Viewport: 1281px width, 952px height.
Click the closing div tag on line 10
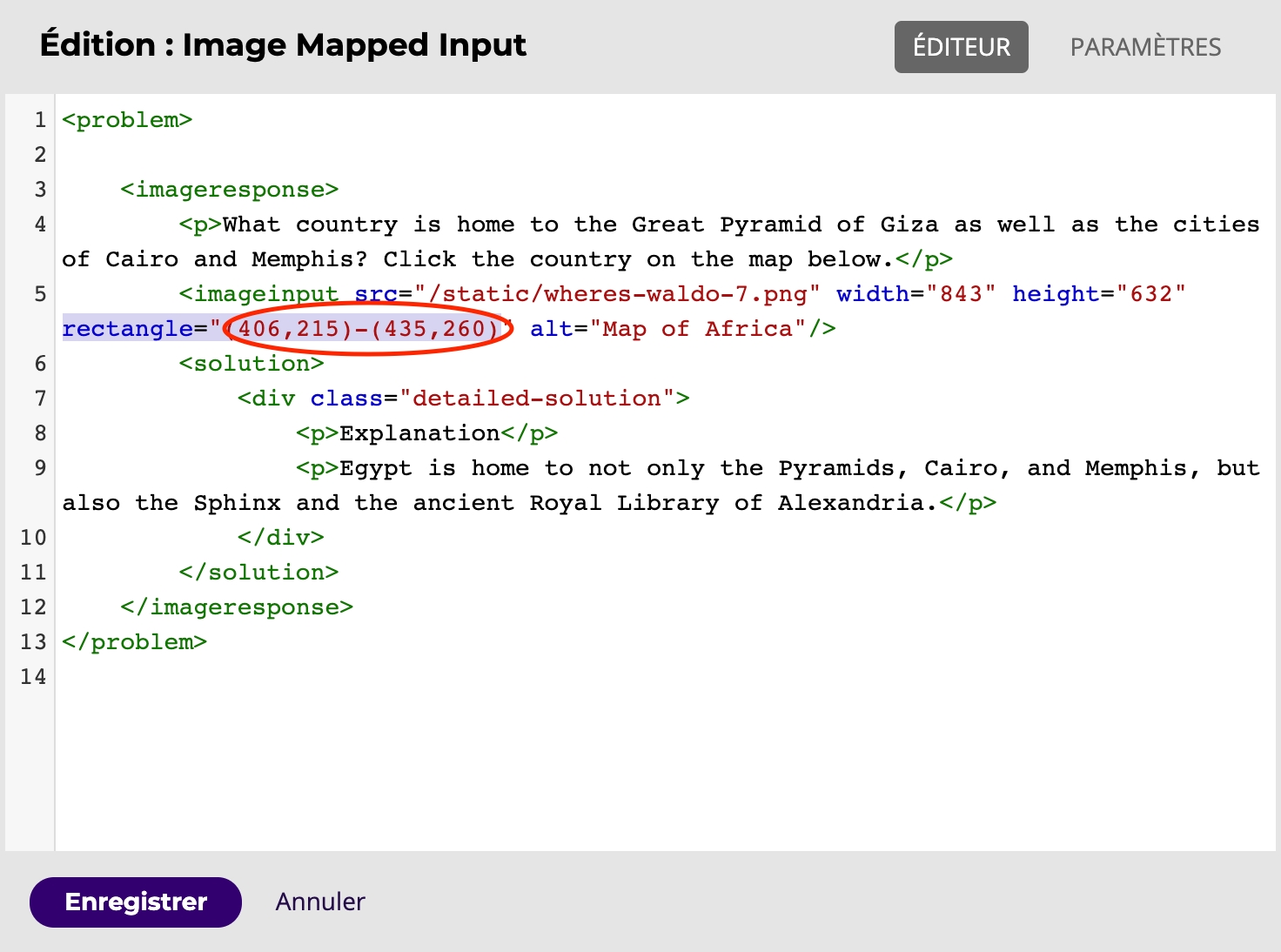[280, 538]
